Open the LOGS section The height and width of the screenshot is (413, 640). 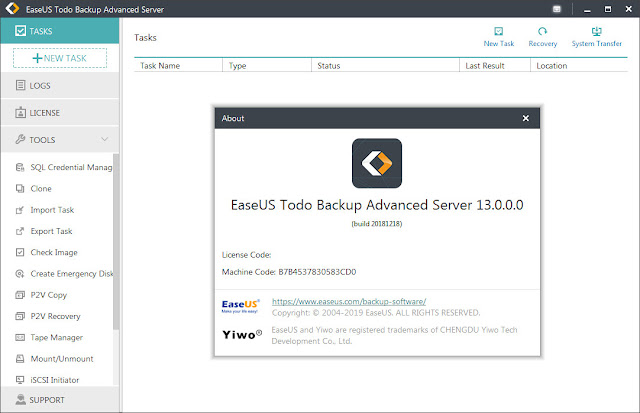(60, 85)
